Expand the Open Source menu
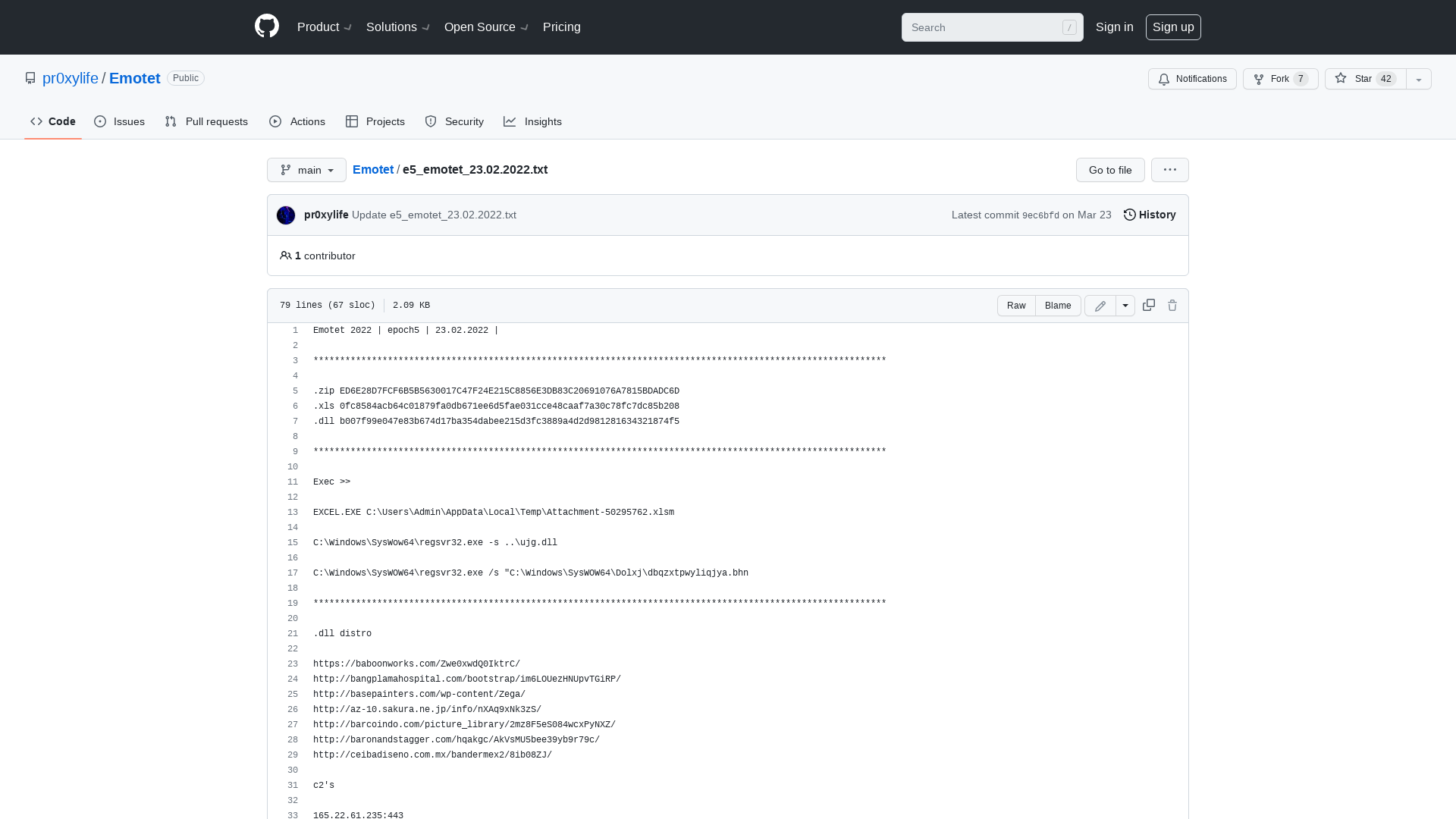The height and width of the screenshot is (819, 1456). [486, 27]
